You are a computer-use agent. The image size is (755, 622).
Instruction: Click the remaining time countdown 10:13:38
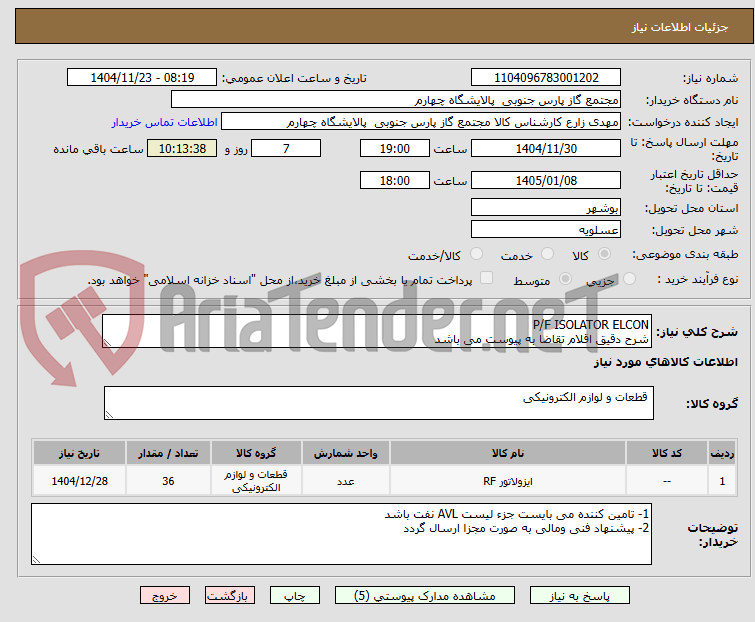[x=182, y=148]
